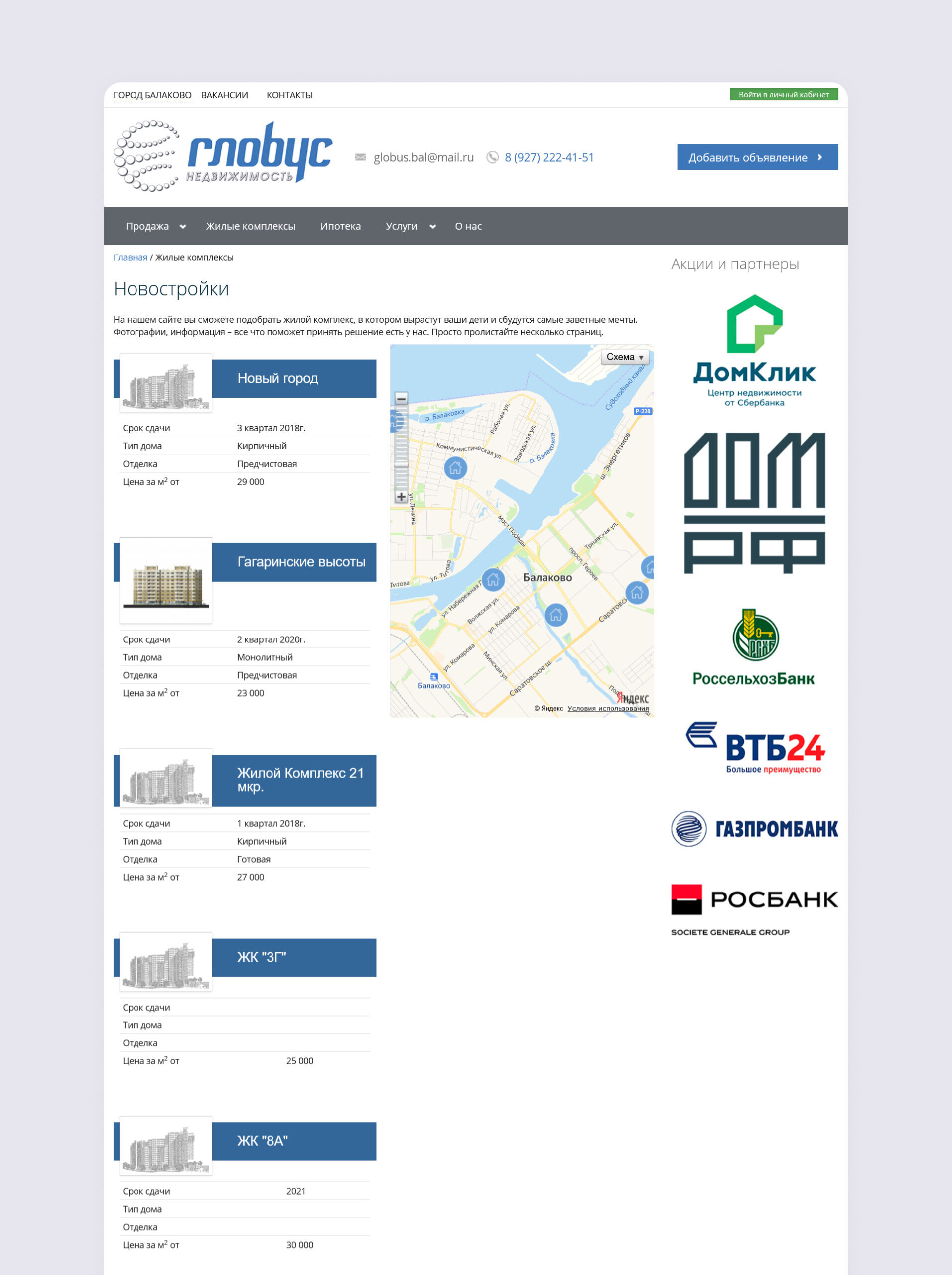This screenshot has width=952, height=1275.
Task: Click the map zoom out minus button
Action: click(401, 399)
